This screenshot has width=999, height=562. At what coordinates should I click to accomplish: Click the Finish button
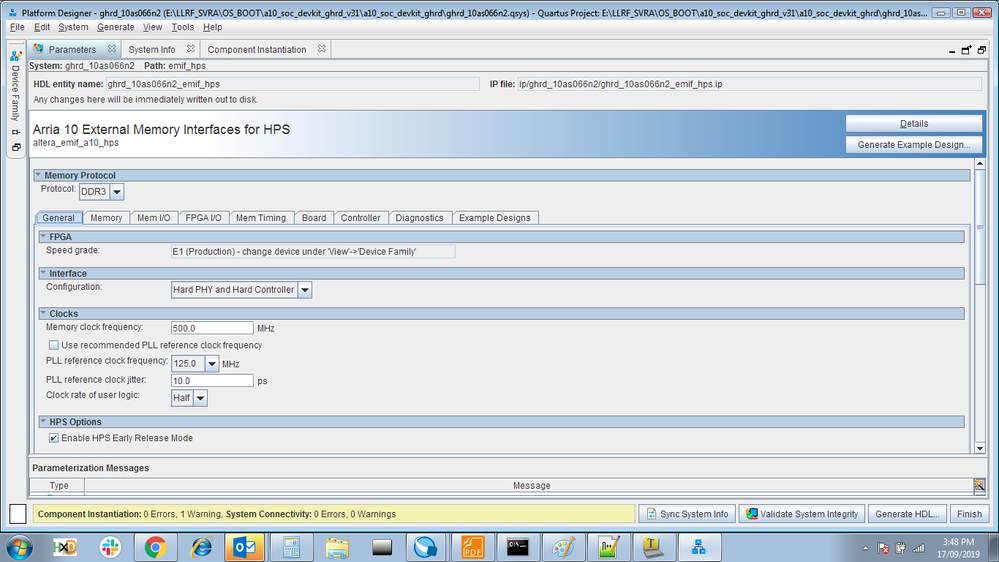point(969,514)
